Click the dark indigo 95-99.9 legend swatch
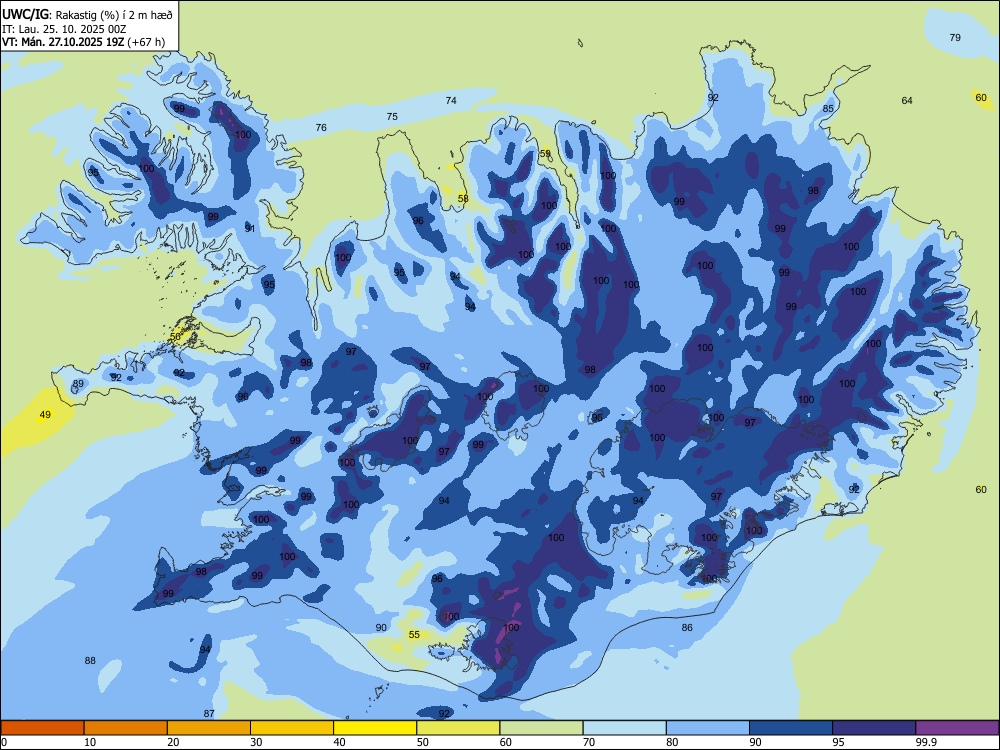This screenshot has height=750, width=1000. 874,728
